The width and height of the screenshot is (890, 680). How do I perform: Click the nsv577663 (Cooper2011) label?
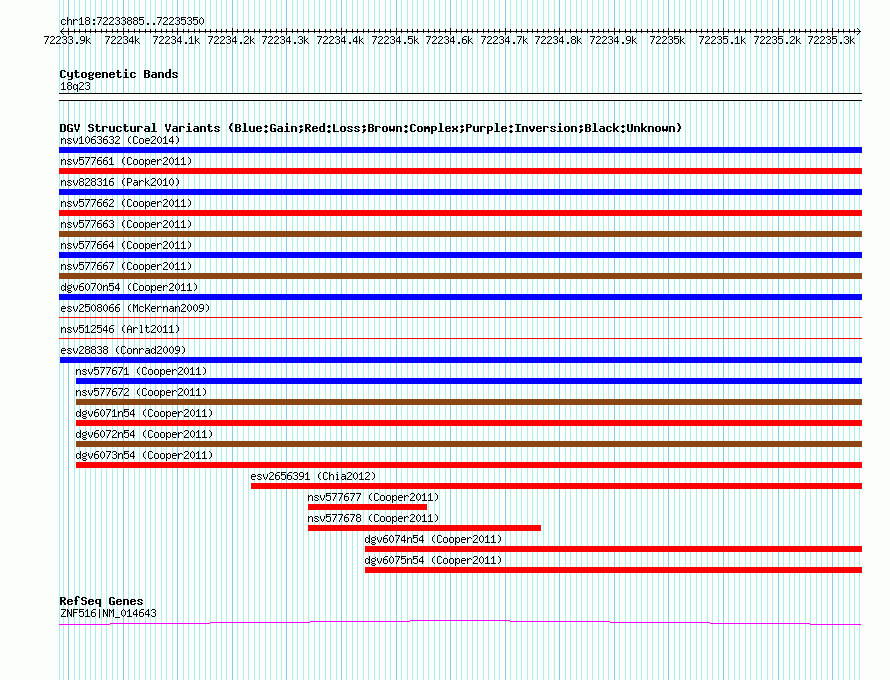126,224
